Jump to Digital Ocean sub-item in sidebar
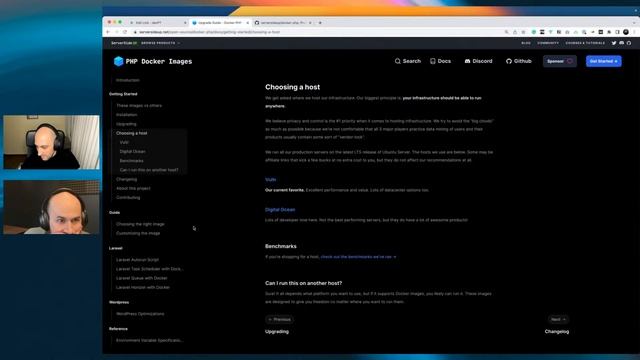 tap(132, 151)
